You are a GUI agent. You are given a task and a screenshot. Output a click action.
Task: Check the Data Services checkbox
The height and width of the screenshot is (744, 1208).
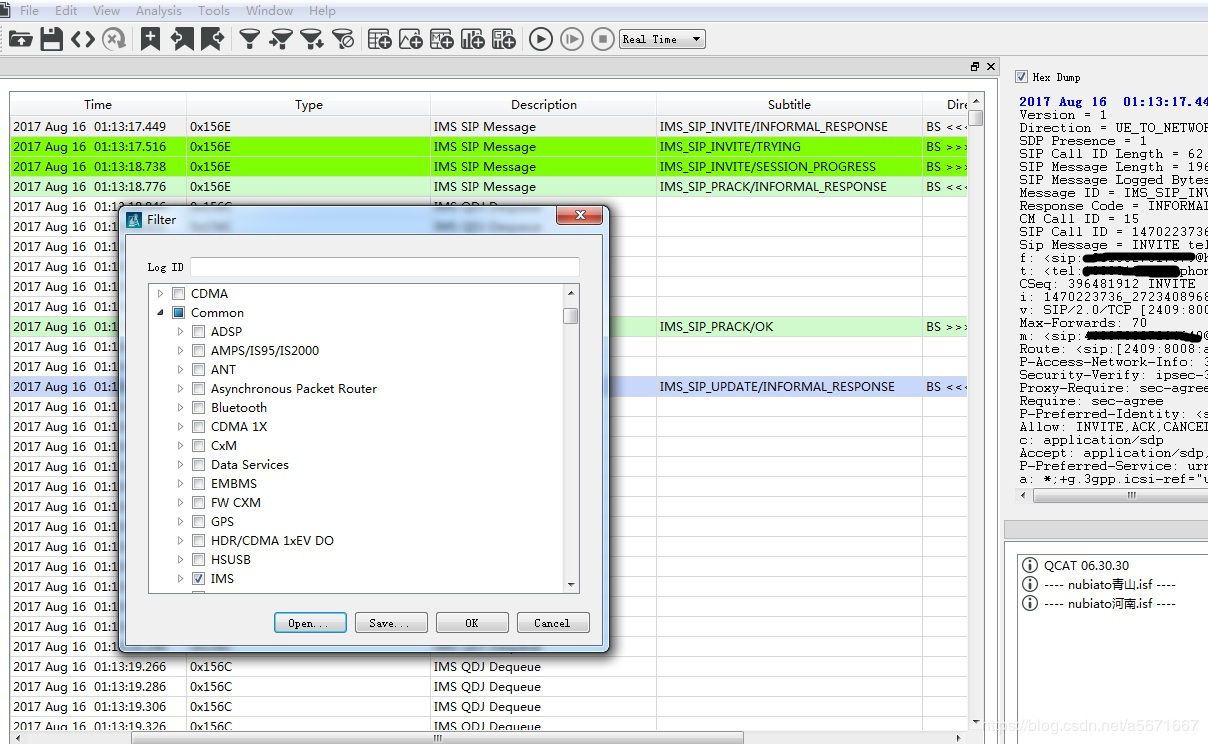point(198,465)
